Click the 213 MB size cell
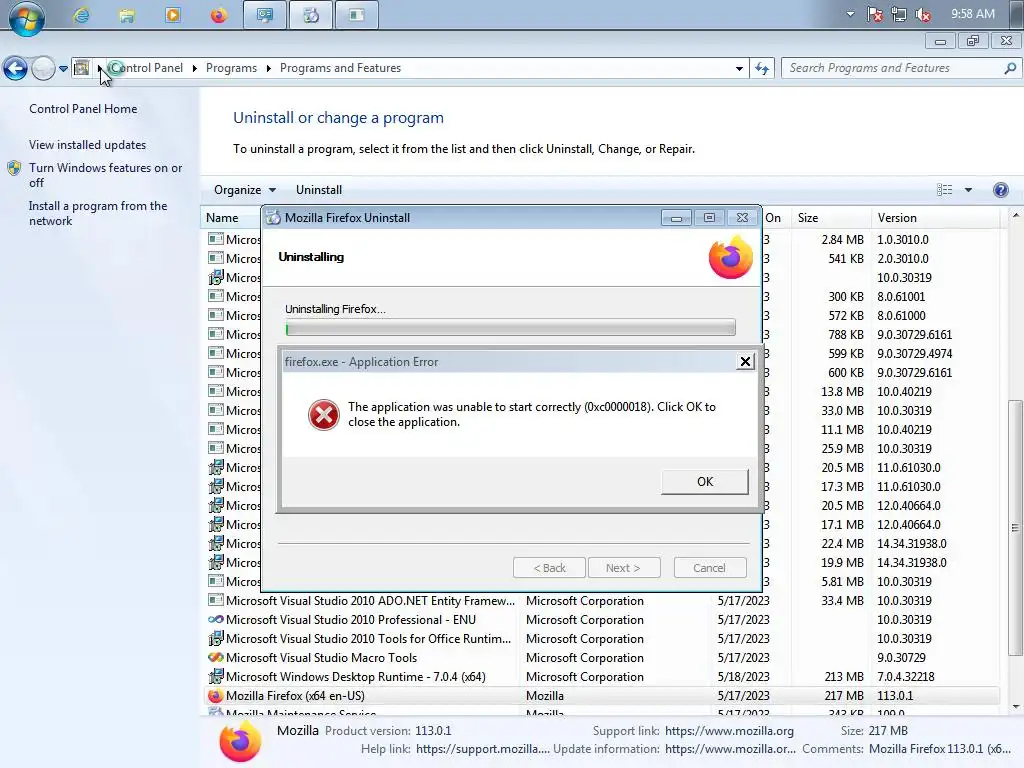Viewport: 1024px width, 768px height. tap(844, 677)
